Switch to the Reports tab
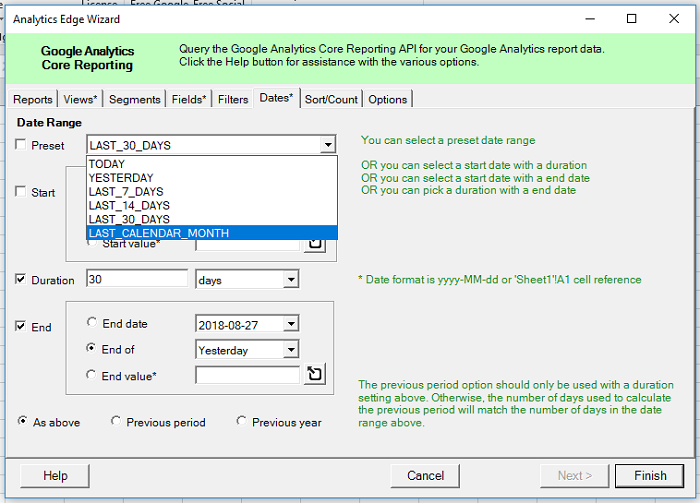This screenshot has width=700, height=503. (33, 99)
